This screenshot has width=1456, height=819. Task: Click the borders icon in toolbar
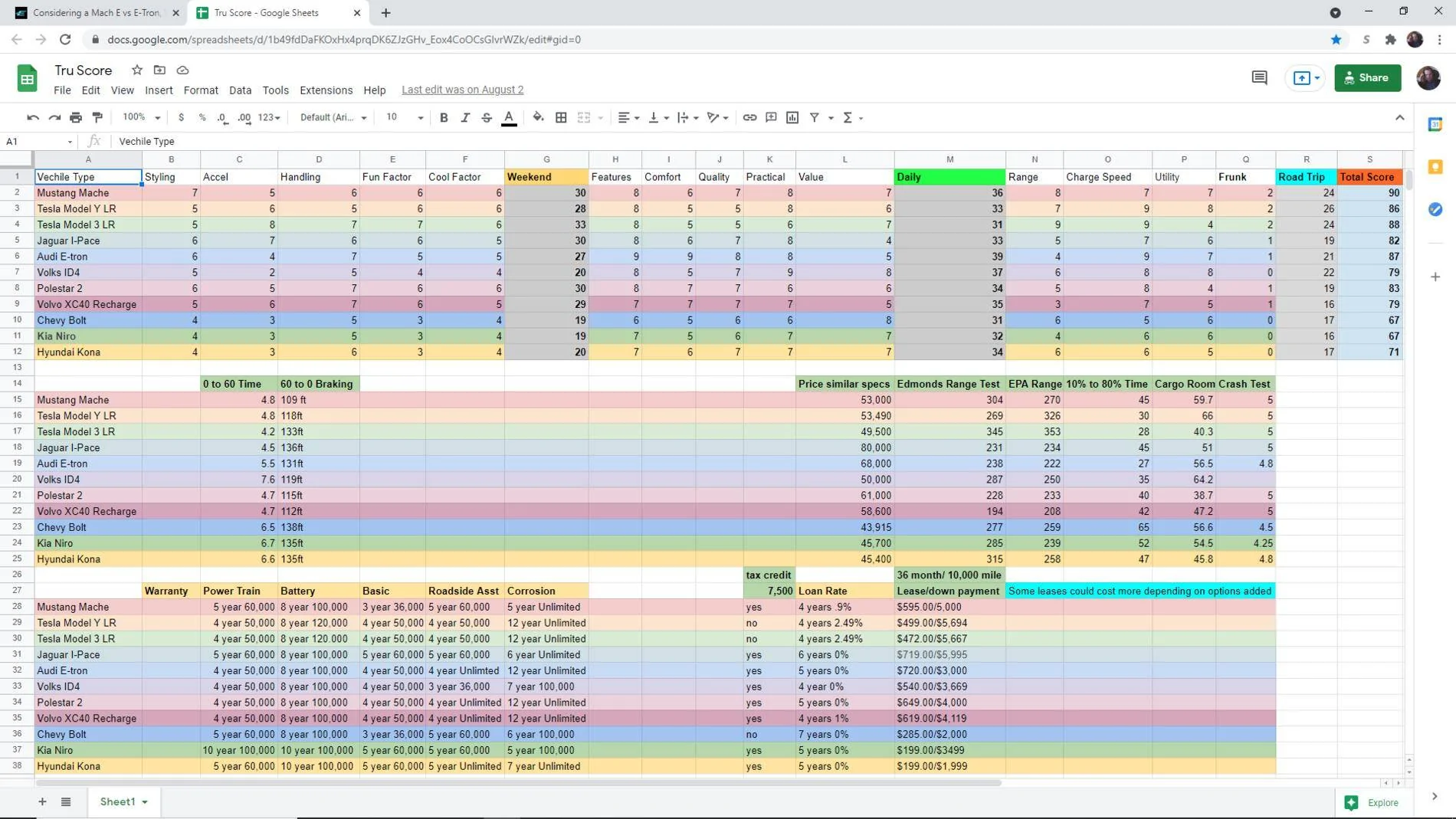pyautogui.click(x=561, y=117)
